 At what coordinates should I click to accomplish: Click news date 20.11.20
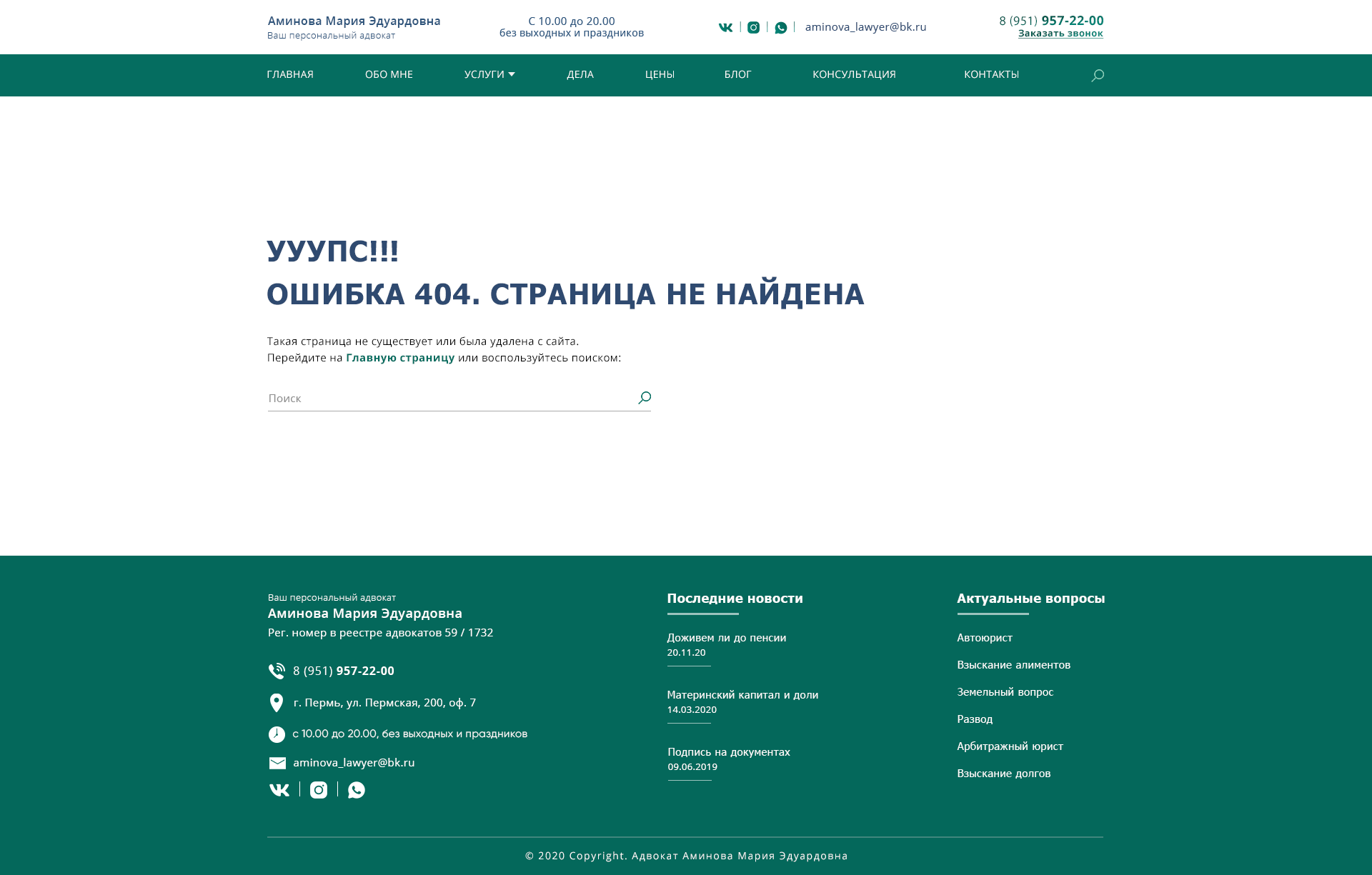(x=686, y=653)
